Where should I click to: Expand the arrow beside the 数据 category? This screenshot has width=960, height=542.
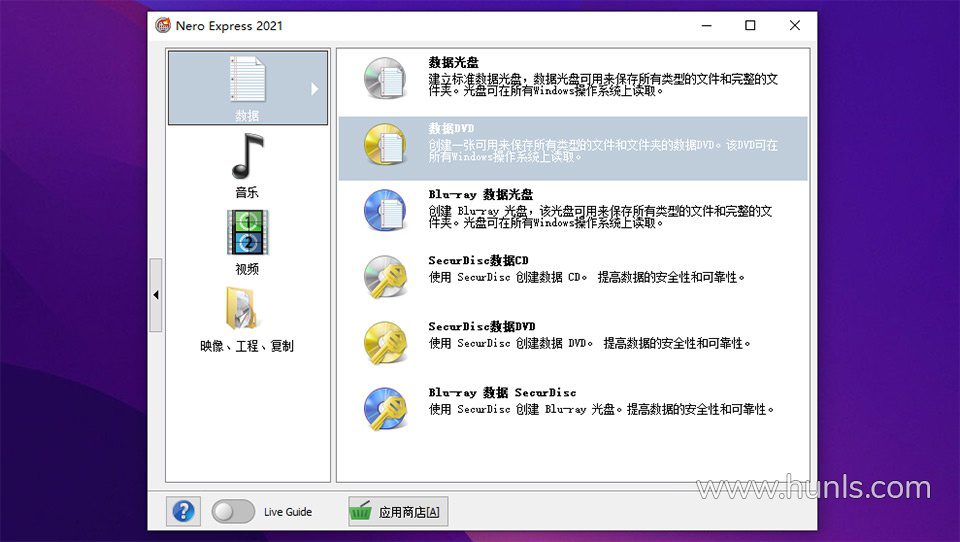[x=314, y=89]
